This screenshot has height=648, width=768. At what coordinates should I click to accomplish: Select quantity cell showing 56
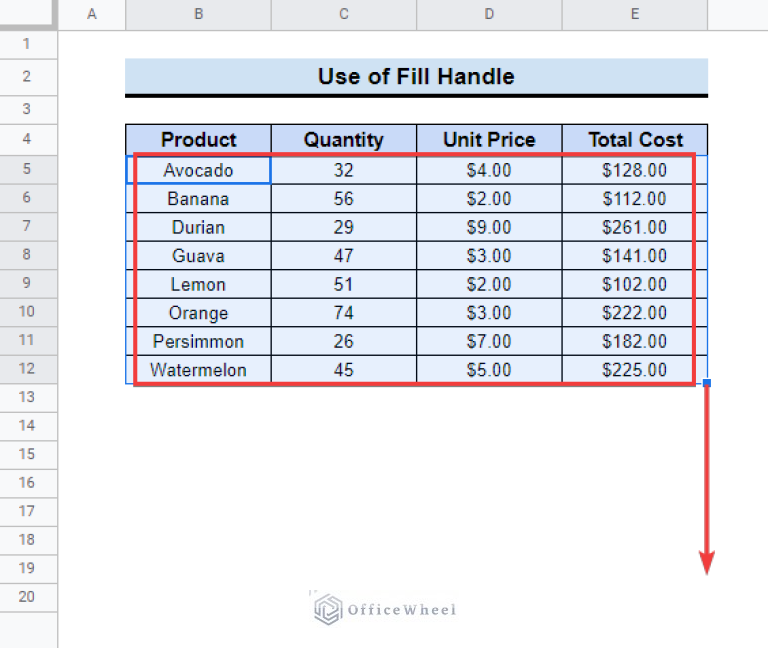click(344, 198)
